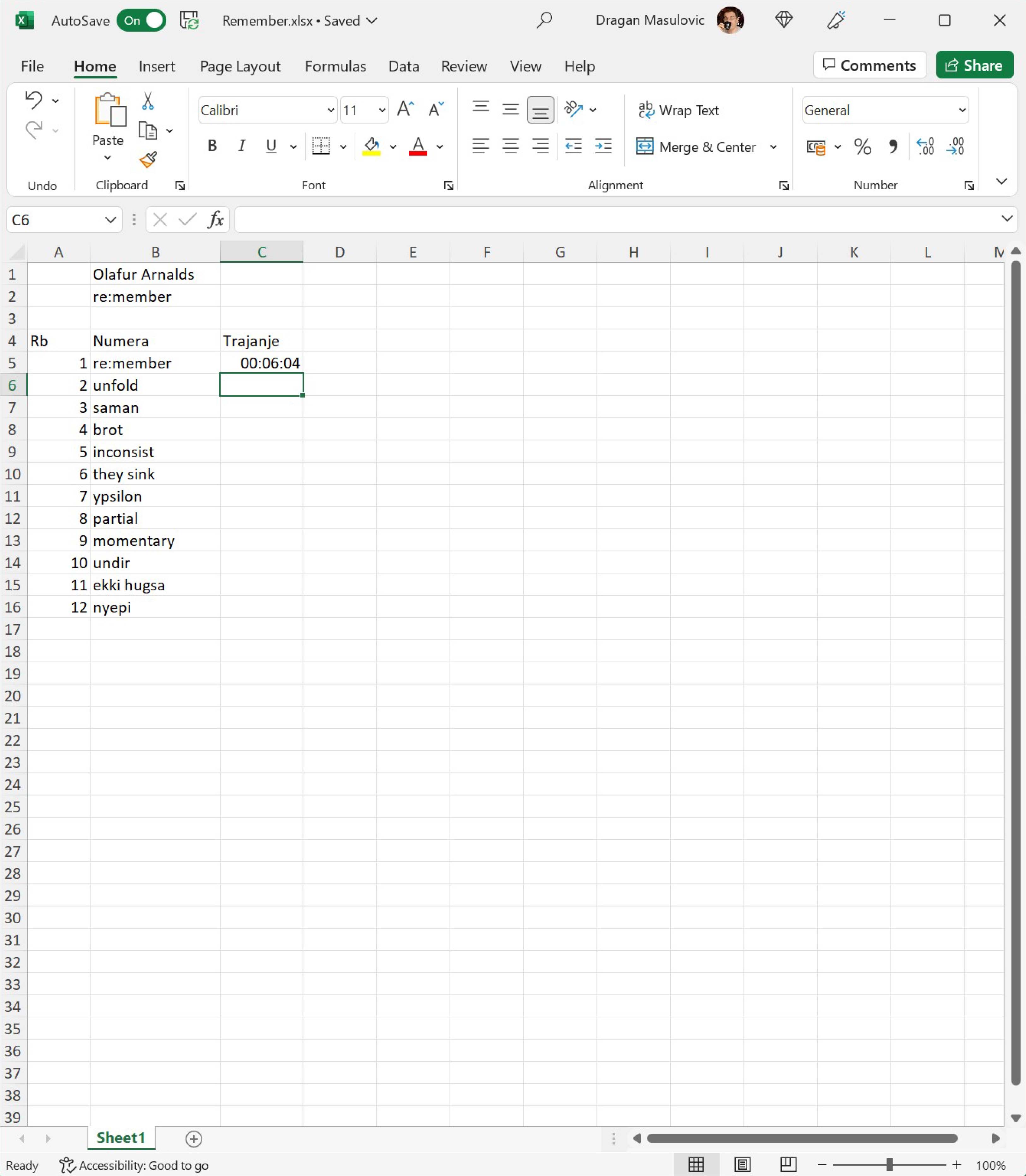
Task: Toggle Wrap Text option
Action: coord(679,110)
